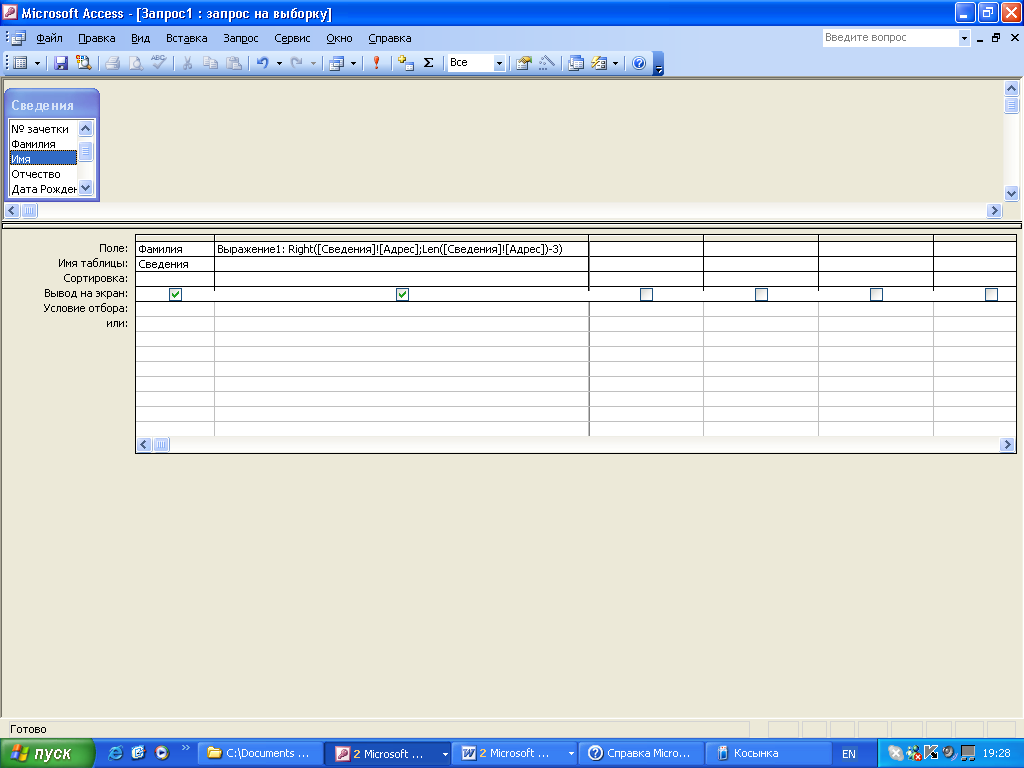Select 'Имя' field in Сведения list

[43, 159]
